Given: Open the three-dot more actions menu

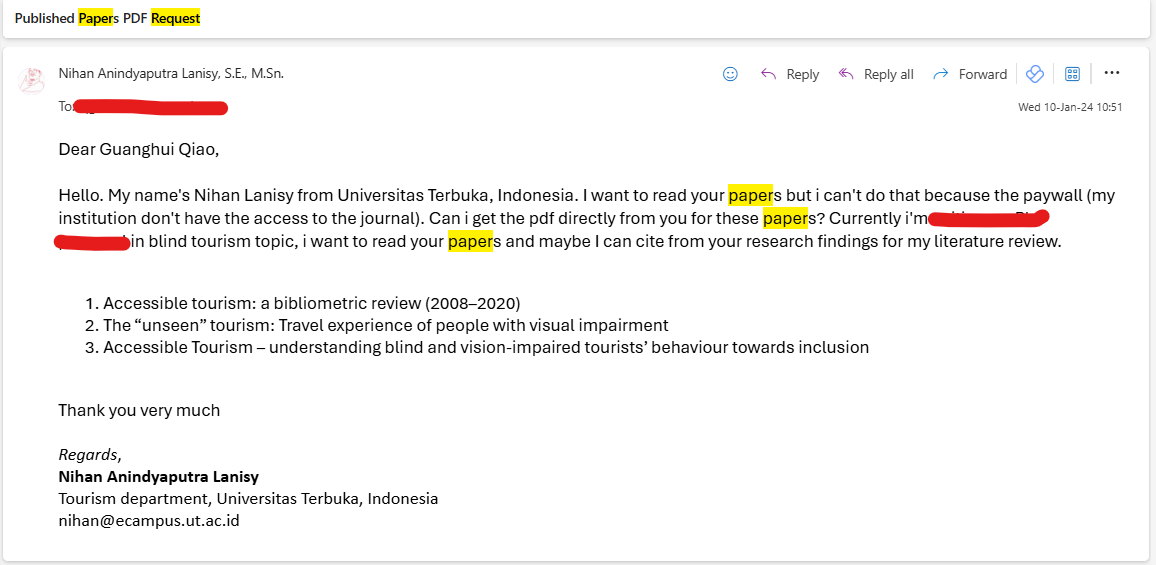Looking at the screenshot, I should click(1111, 73).
